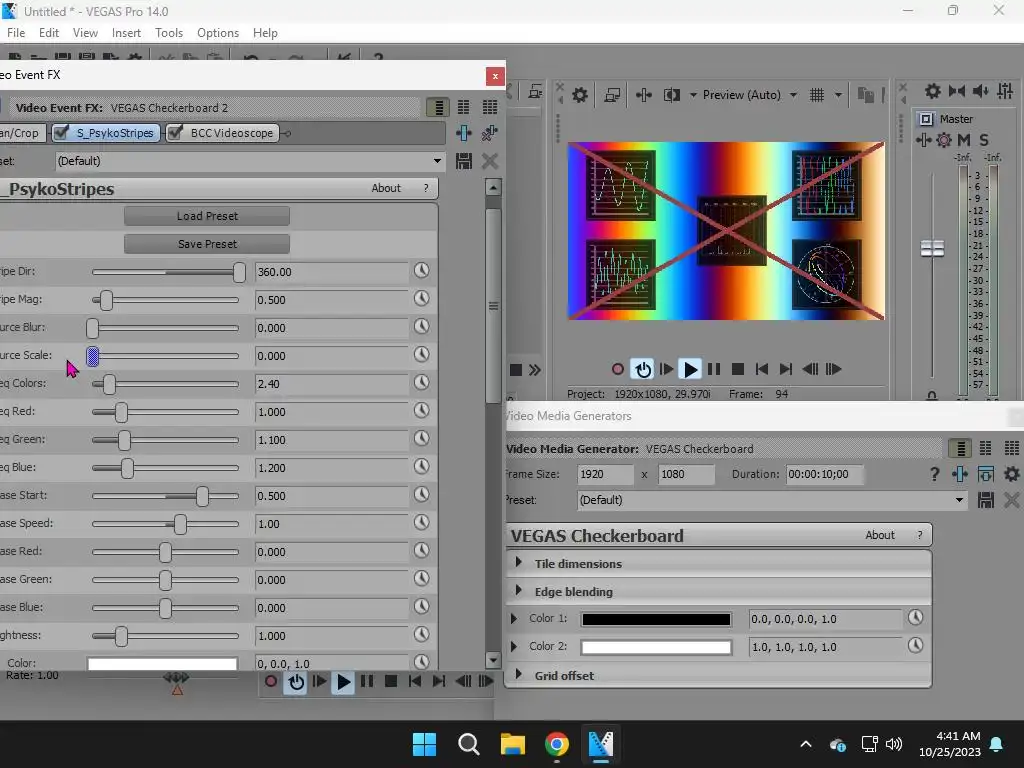1024x768 pixels.
Task: Open preview Project Video Properties gear icon
Action: [579, 95]
